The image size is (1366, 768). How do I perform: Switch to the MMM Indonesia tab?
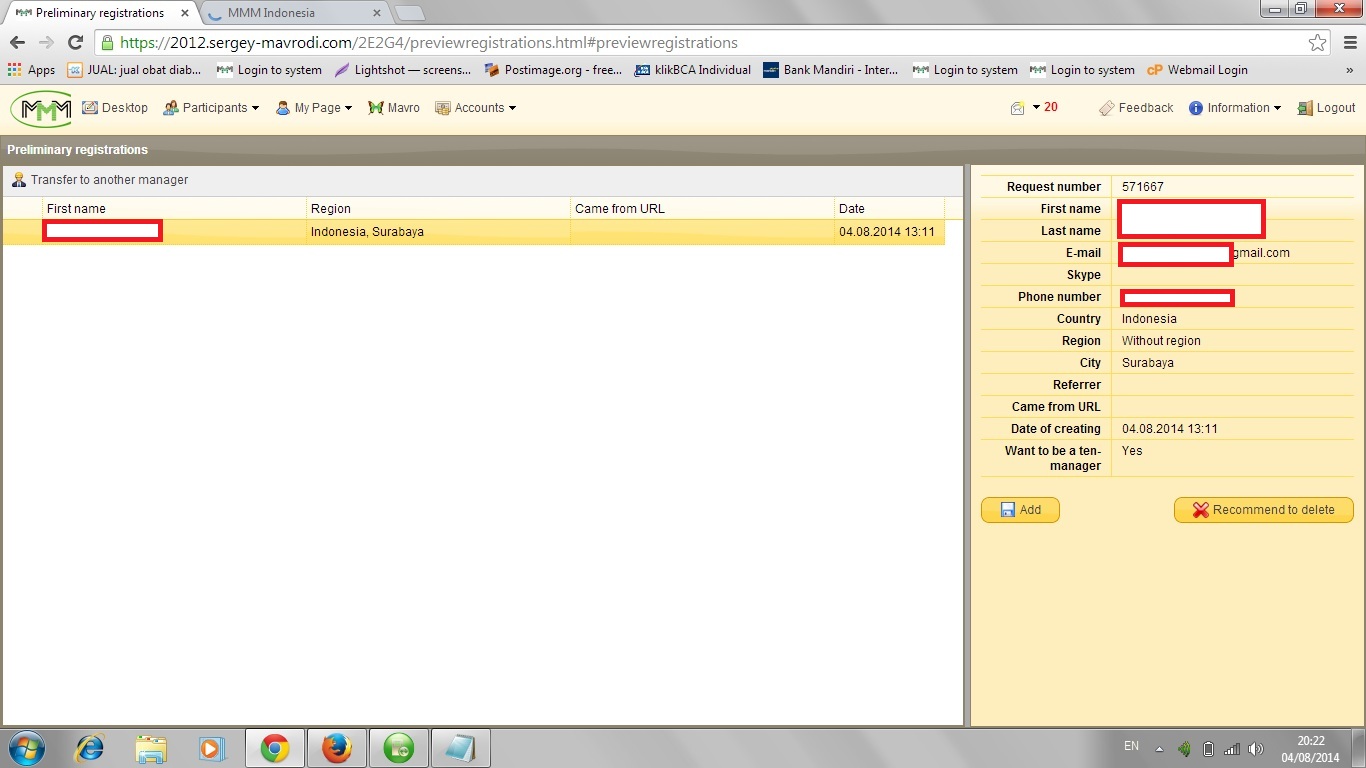pyautogui.click(x=290, y=13)
